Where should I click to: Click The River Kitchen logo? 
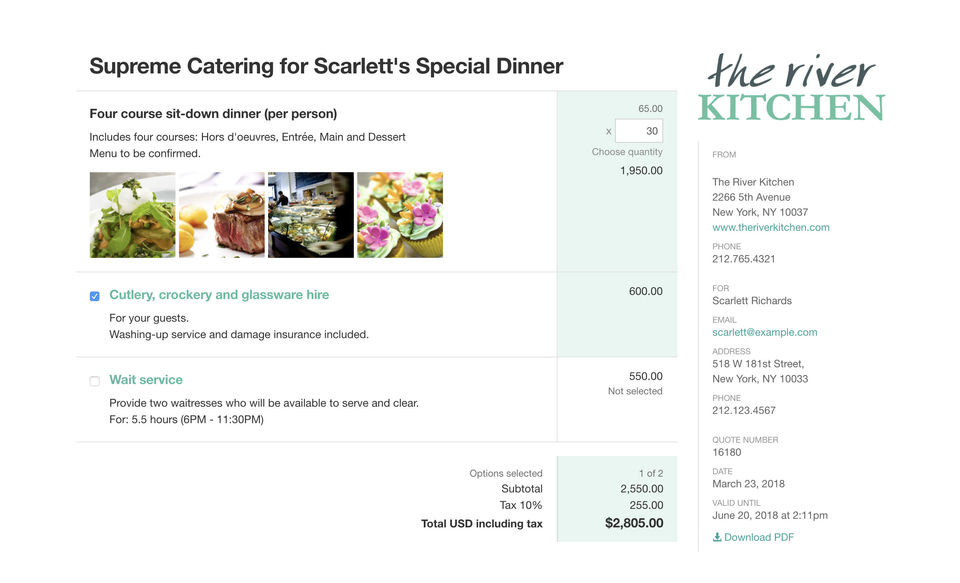(790, 88)
